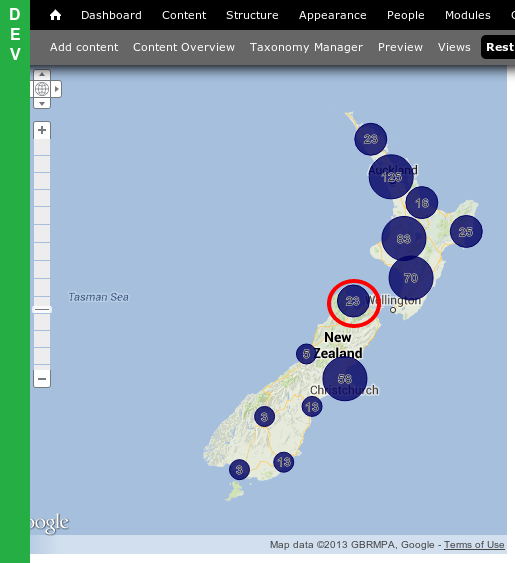Open the Views shortcut link

(x=454, y=47)
